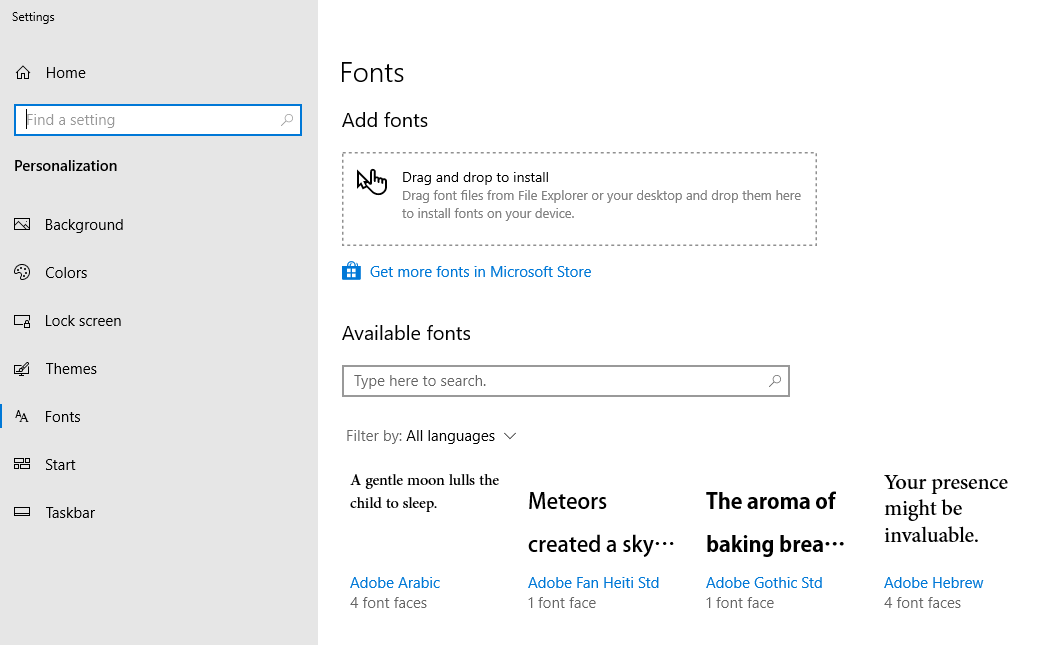This screenshot has width=1049, height=645.
Task: Click the Themes brush icon
Action: tap(22, 369)
